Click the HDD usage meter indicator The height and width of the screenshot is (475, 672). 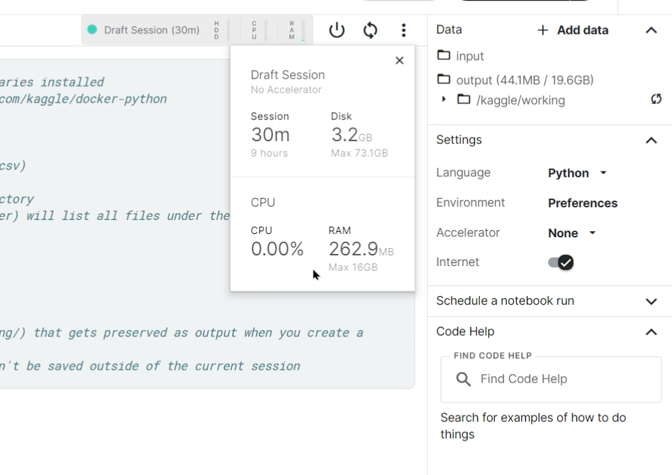[220, 30]
